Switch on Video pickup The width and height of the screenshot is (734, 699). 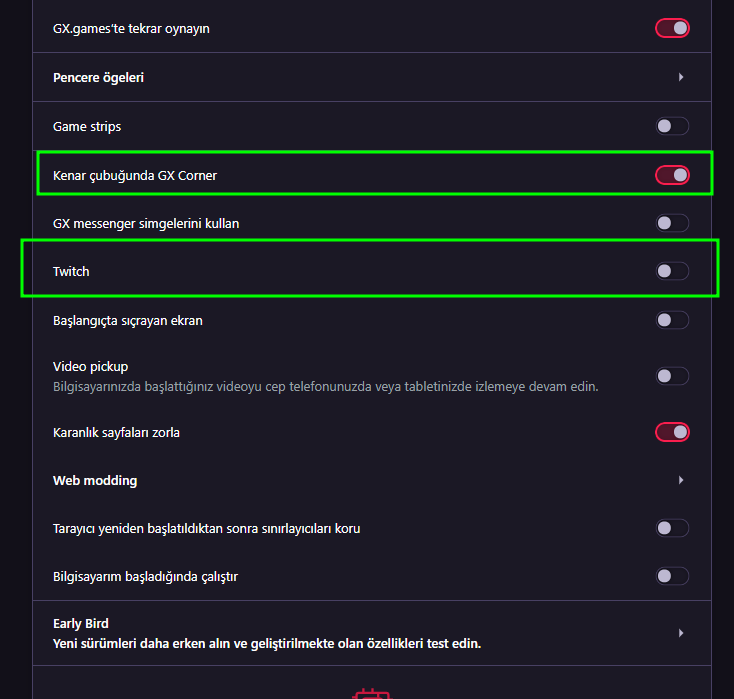pyautogui.click(x=672, y=376)
